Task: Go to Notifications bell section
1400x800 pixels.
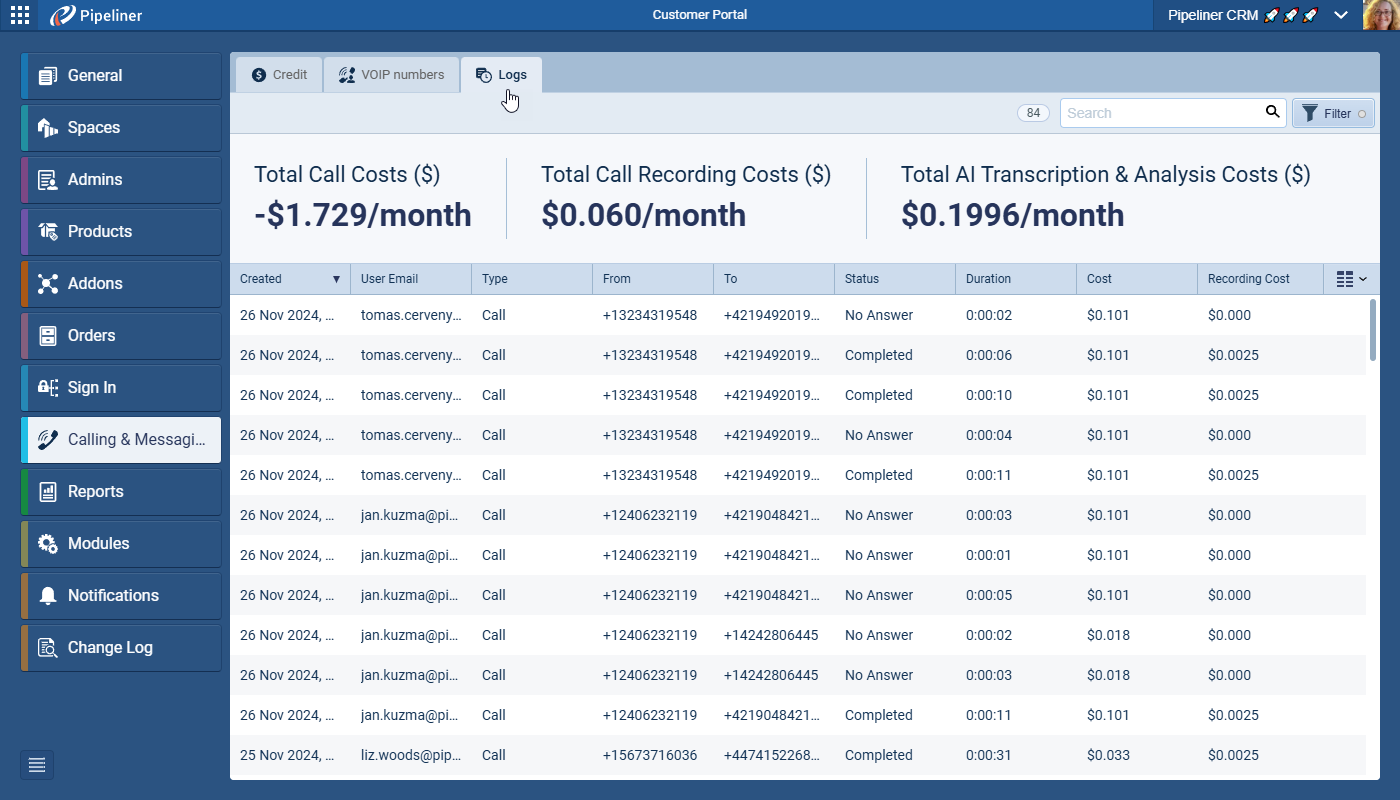Action: pyautogui.click(x=120, y=596)
